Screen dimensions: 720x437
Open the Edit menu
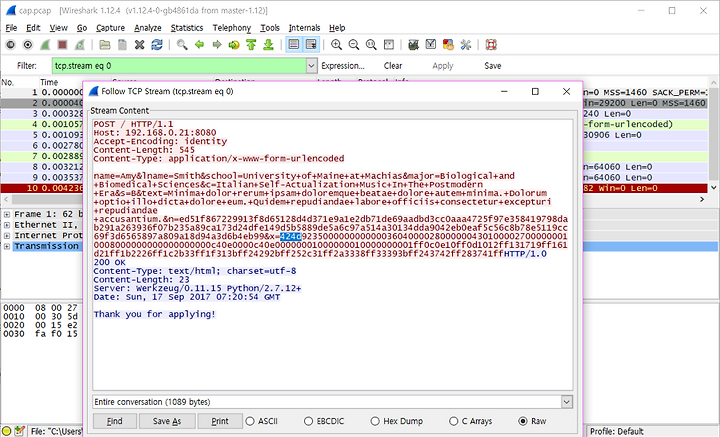tap(33, 28)
